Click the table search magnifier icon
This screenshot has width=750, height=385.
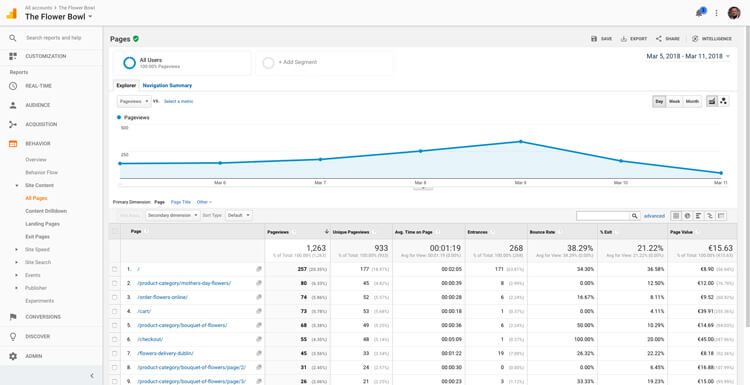point(635,216)
